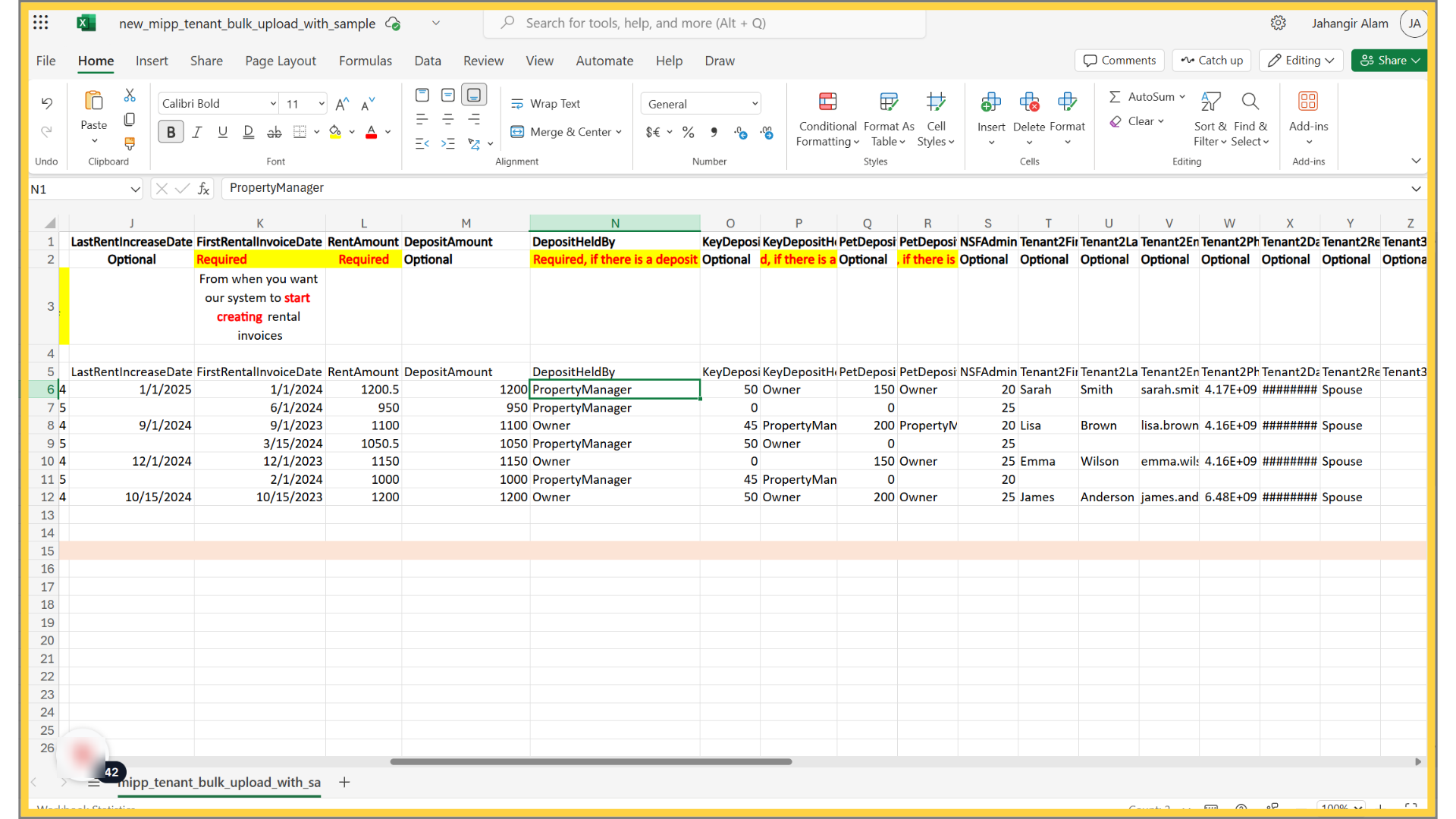1456x819 pixels.
Task: Click the Center horizontally icon
Action: (x=448, y=119)
